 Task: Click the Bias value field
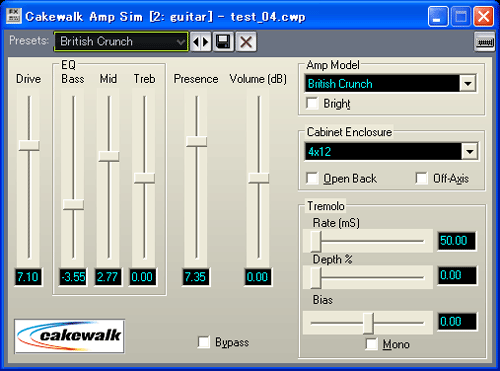(x=457, y=322)
